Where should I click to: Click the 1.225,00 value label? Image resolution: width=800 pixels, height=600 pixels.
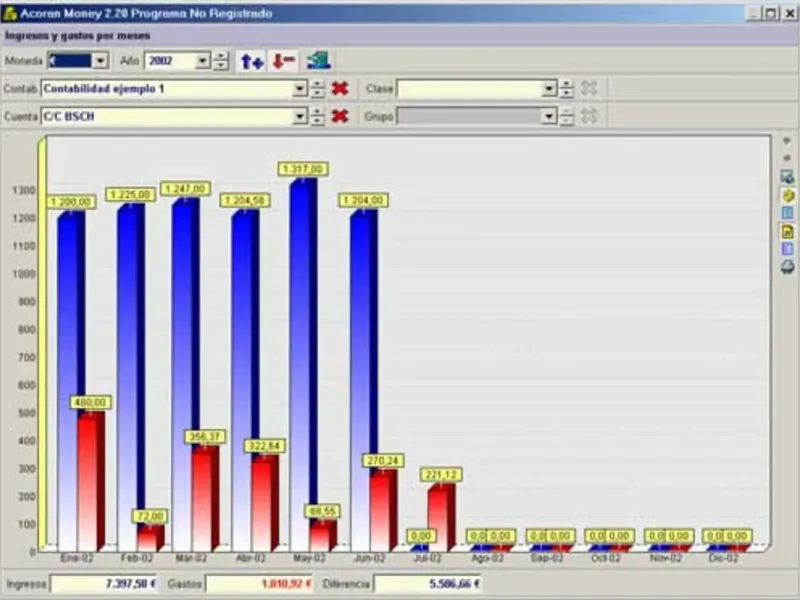click(131, 194)
